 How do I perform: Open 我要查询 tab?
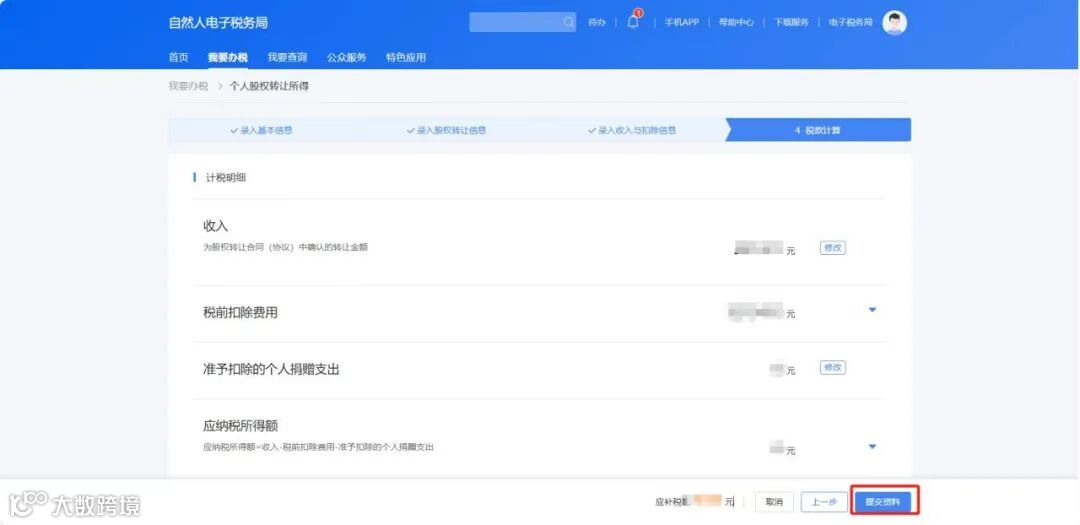click(x=287, y=57)
